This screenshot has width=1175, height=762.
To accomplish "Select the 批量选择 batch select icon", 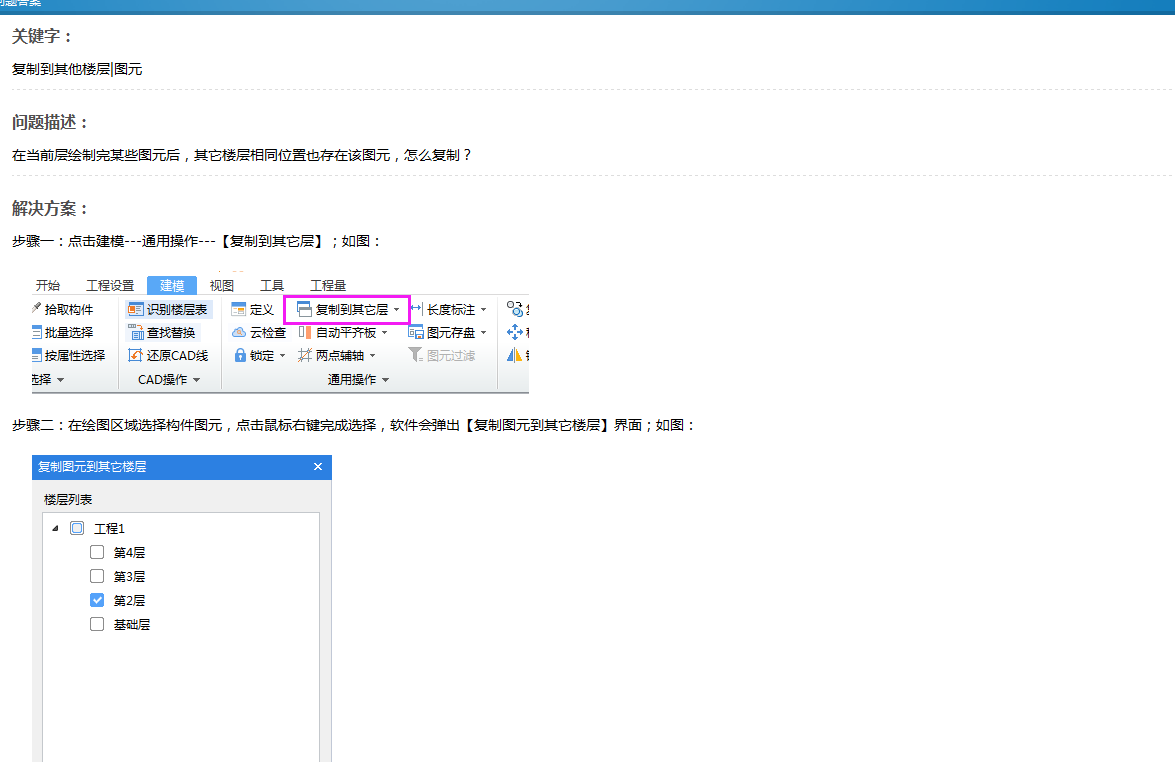I will click(37, 332).
